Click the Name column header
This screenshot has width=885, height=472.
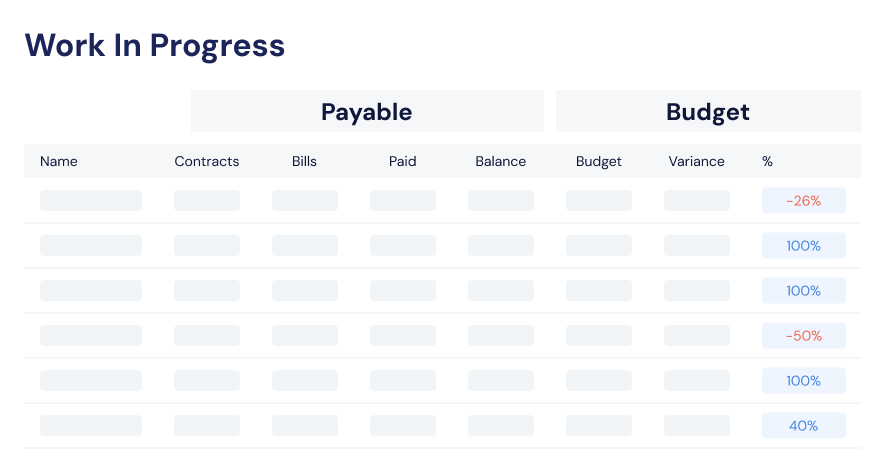(x=59, y=161)
